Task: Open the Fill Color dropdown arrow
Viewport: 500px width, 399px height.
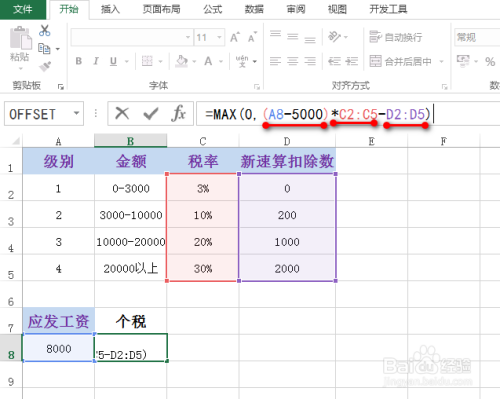Action: tap(194, 61)
